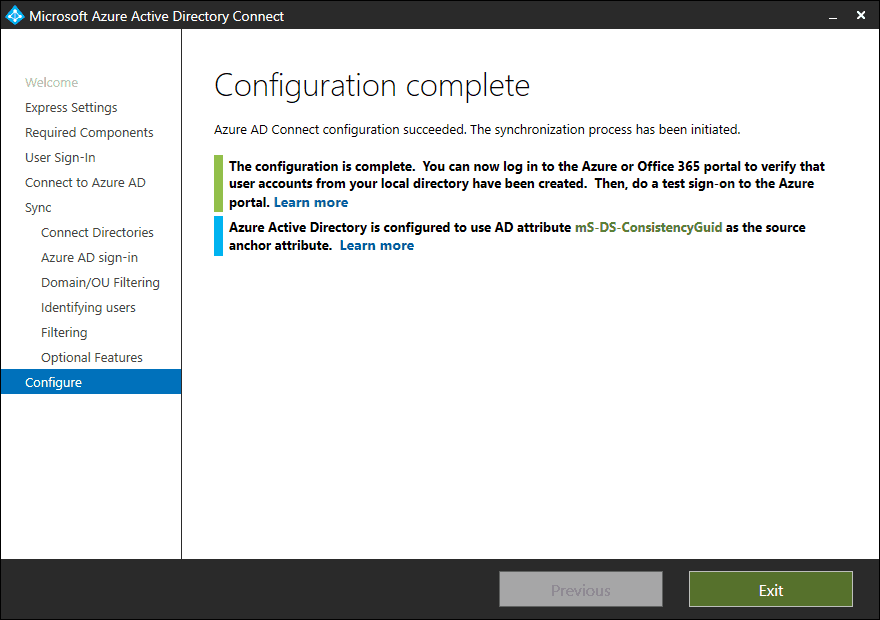
Task: Open Learn more link about source anchor
Action: point(377,246)
